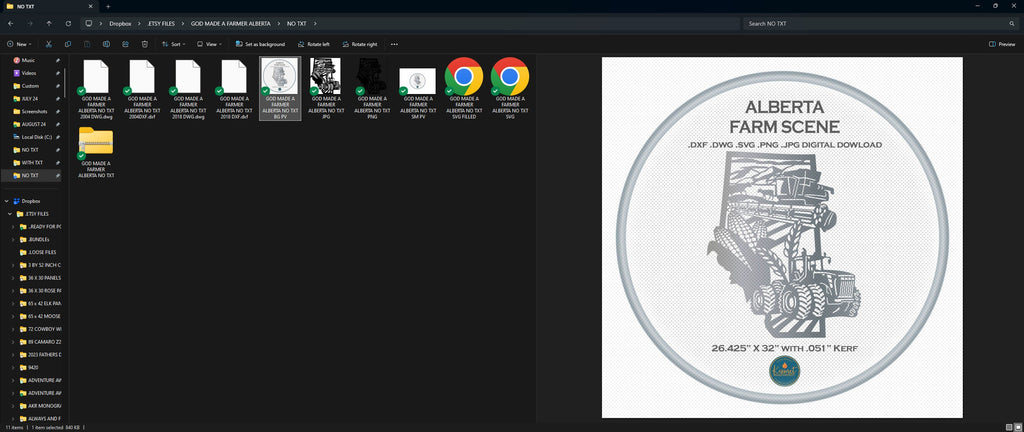Expand the .BUNDLEs folder in tree
Viewport: 1024px width, 432px height.
(14, 239)
